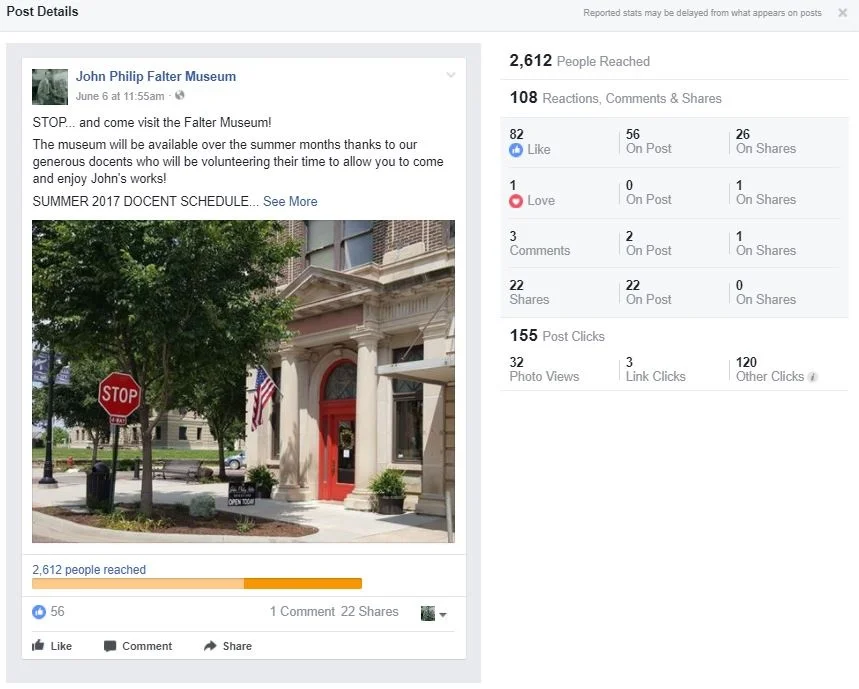Click the organic reach light orange bar

(x=138, y=584)
